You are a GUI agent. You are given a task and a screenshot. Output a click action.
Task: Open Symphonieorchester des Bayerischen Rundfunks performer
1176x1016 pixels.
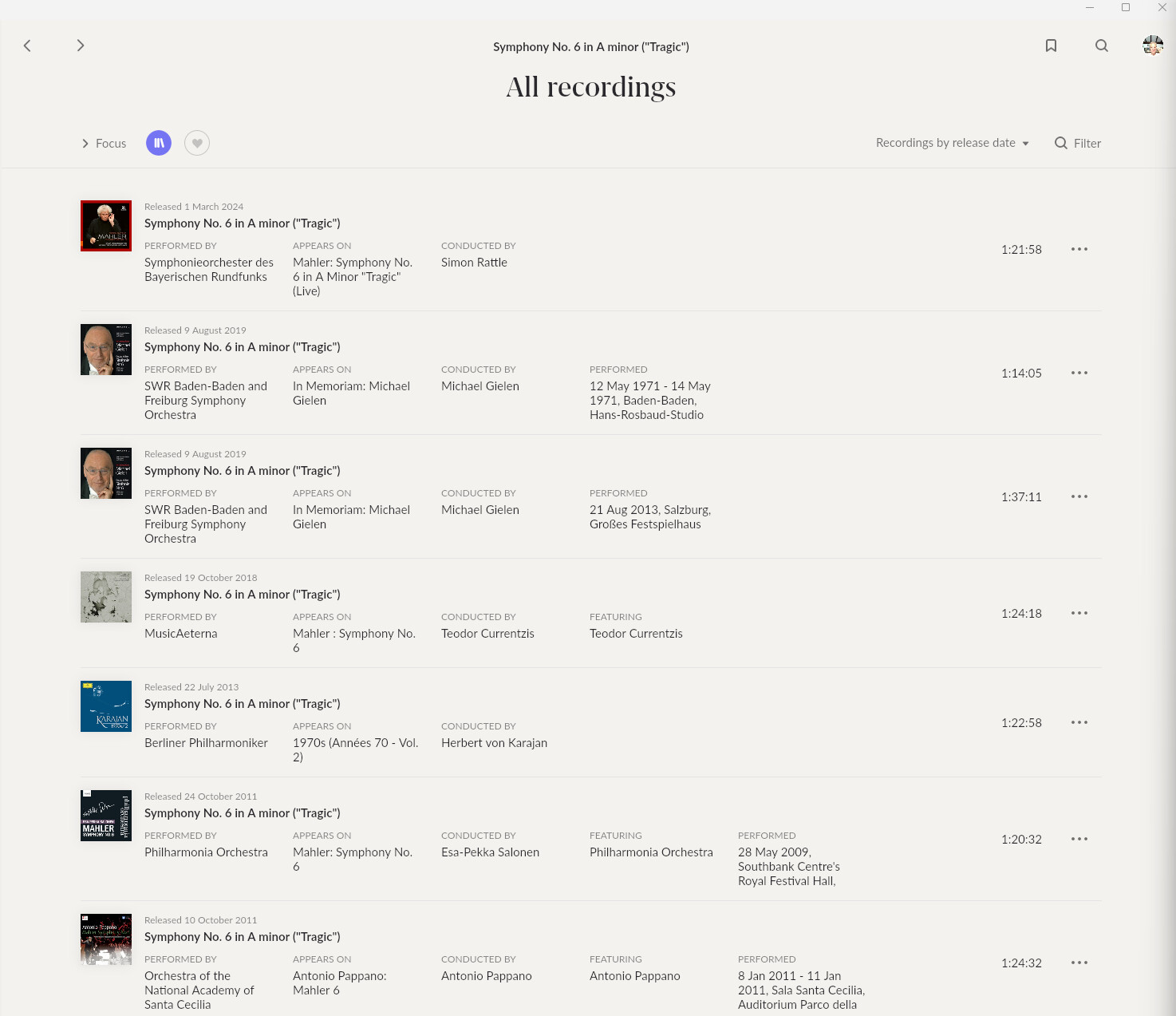209,270
